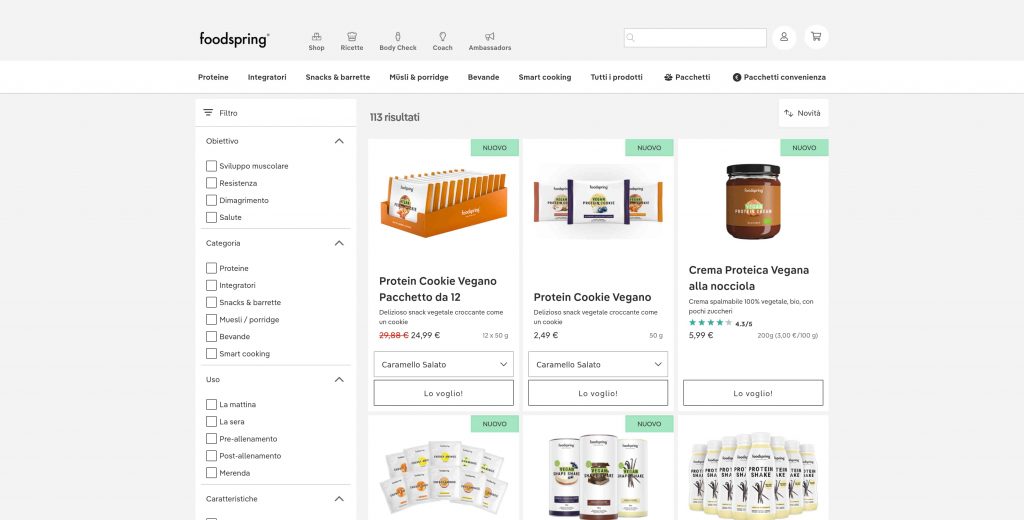Click Lo voglio! for single Protein Cookie Vegano
The image size is (1024, 520).
coord(598,393)
